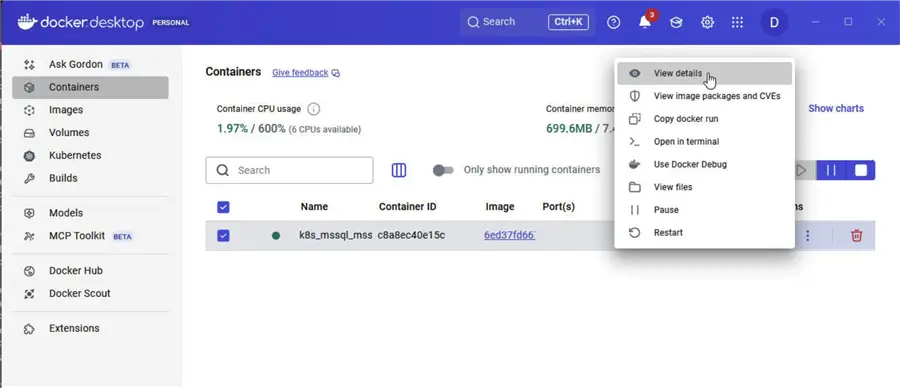Open Ask Gordon in sidebar

point(90,64)
